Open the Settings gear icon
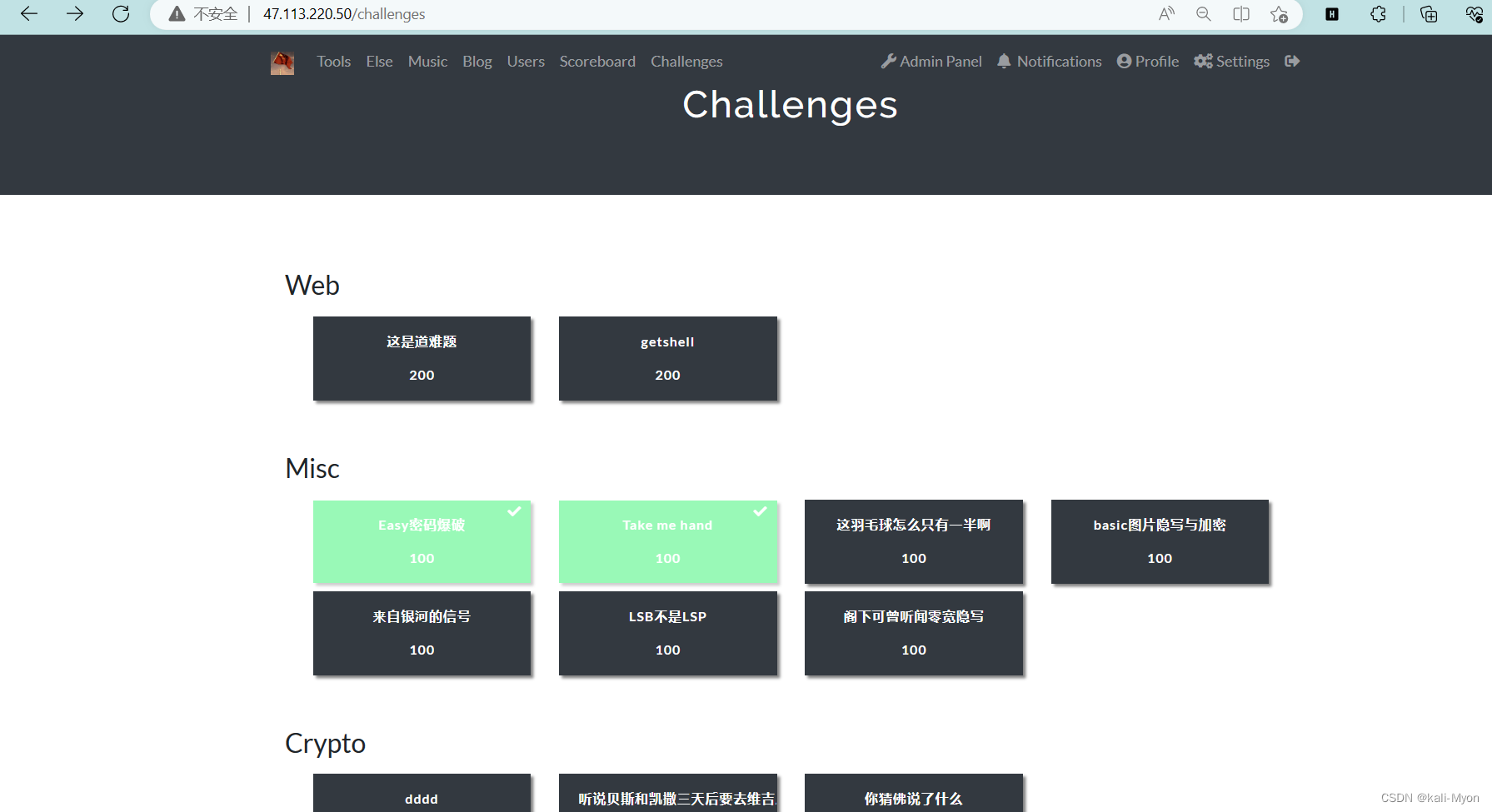Image resolution: width=1492 pixels, height=812 pixels. [1203, 61]
